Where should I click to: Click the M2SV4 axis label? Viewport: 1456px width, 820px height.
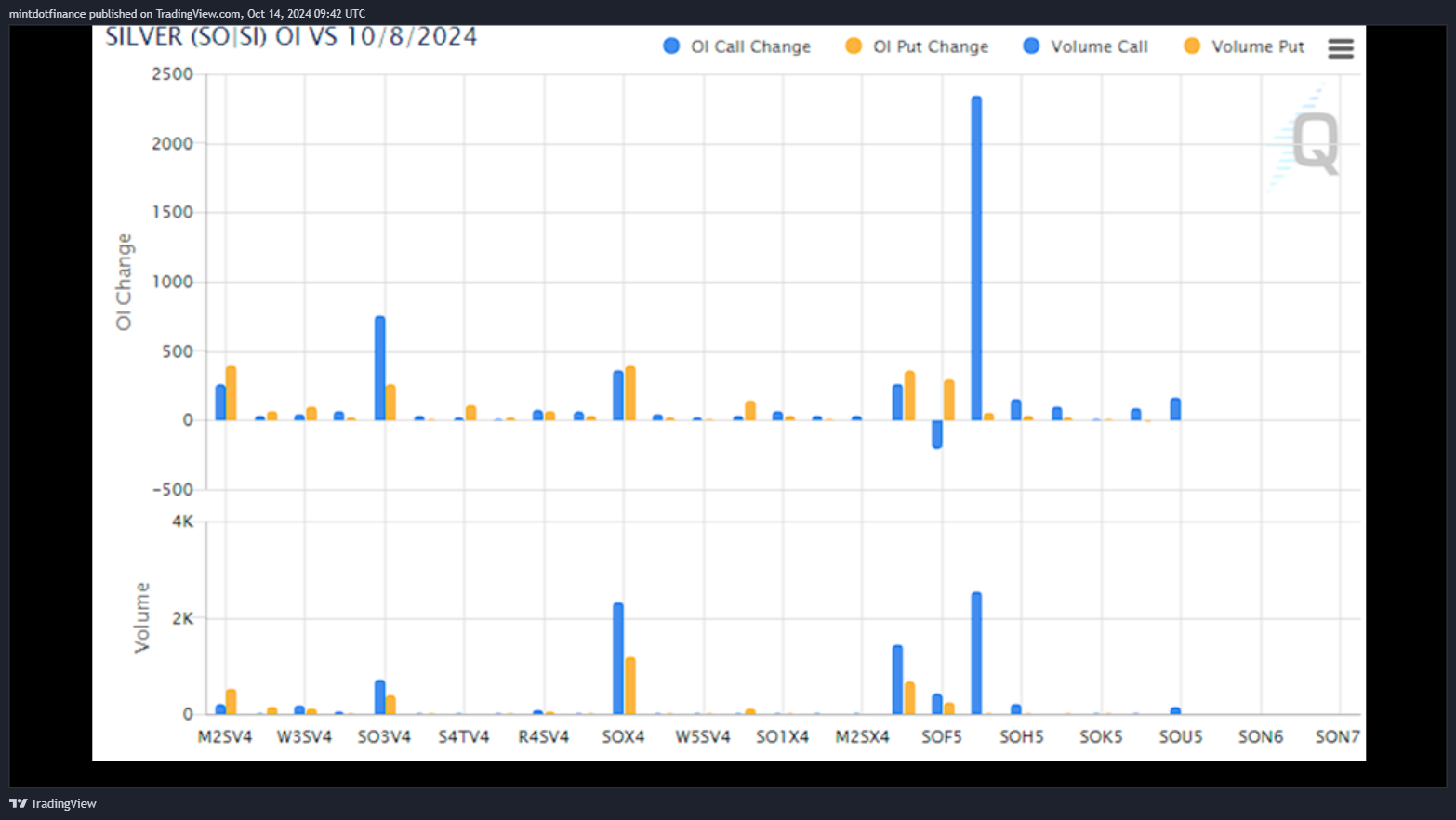tap(225, 736)
